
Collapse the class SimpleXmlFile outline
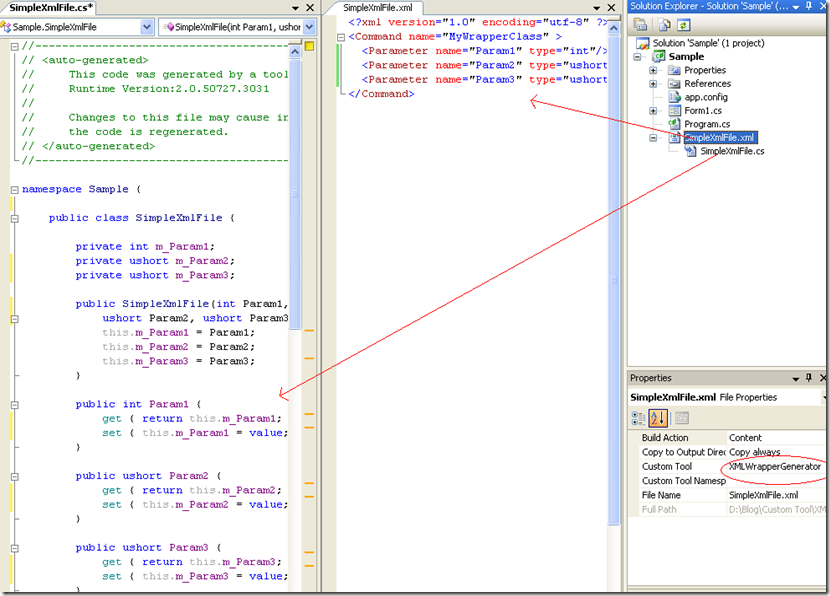pyautogui.click(x=15, y=218)
